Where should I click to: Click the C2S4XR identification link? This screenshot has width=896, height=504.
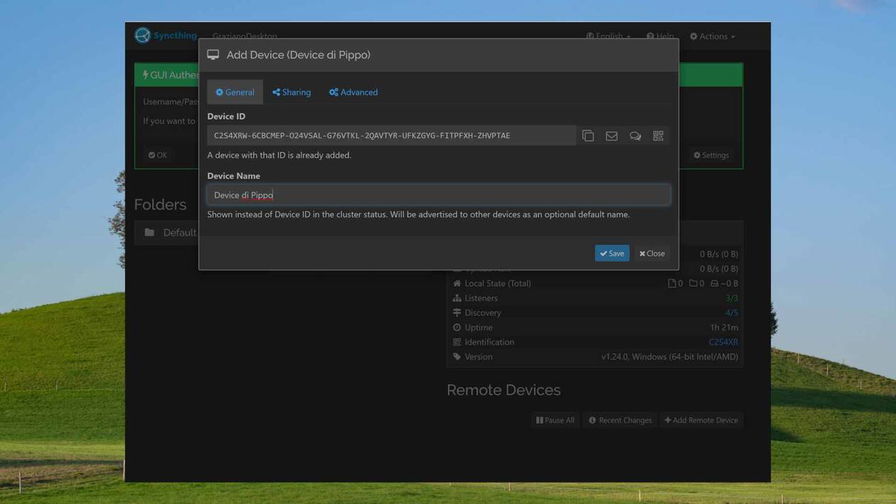click(x=723, y=342)
